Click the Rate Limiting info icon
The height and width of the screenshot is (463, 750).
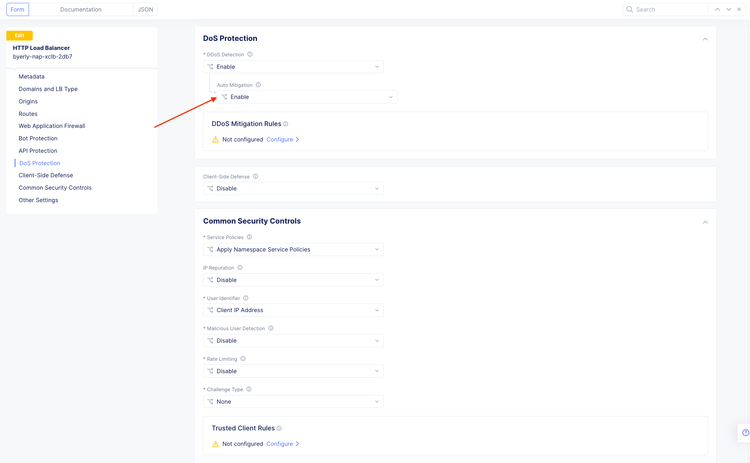(x=243, y=359)
